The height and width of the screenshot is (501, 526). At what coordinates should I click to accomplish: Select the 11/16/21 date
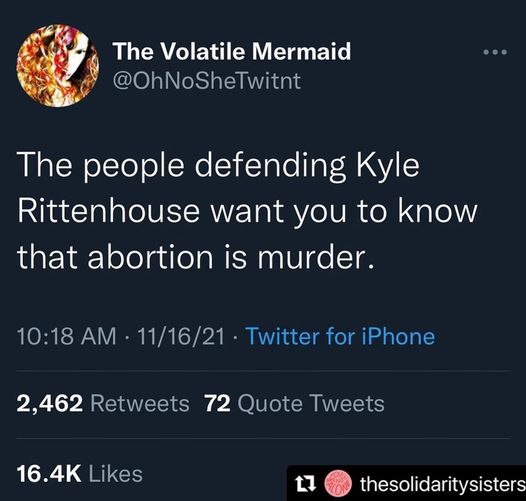pyautogui.click(x=180, y=337)
